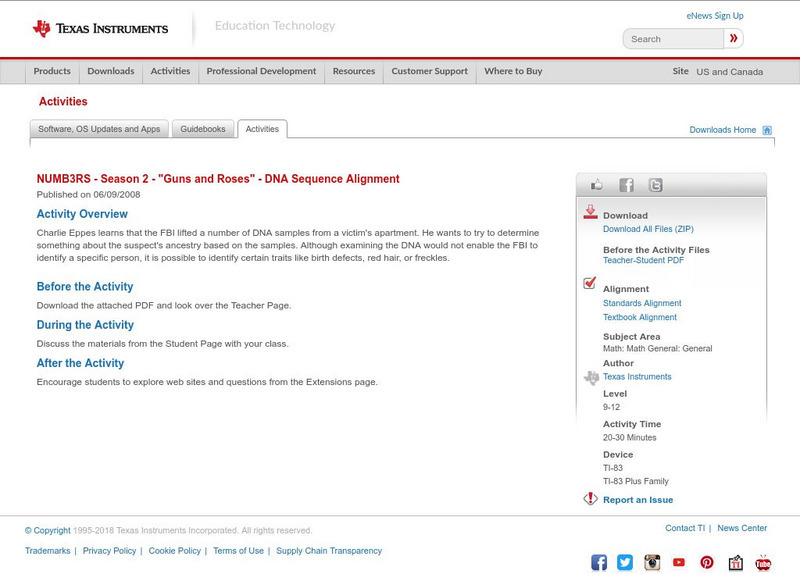Open the Textbook Alignment link

(640, 317)
